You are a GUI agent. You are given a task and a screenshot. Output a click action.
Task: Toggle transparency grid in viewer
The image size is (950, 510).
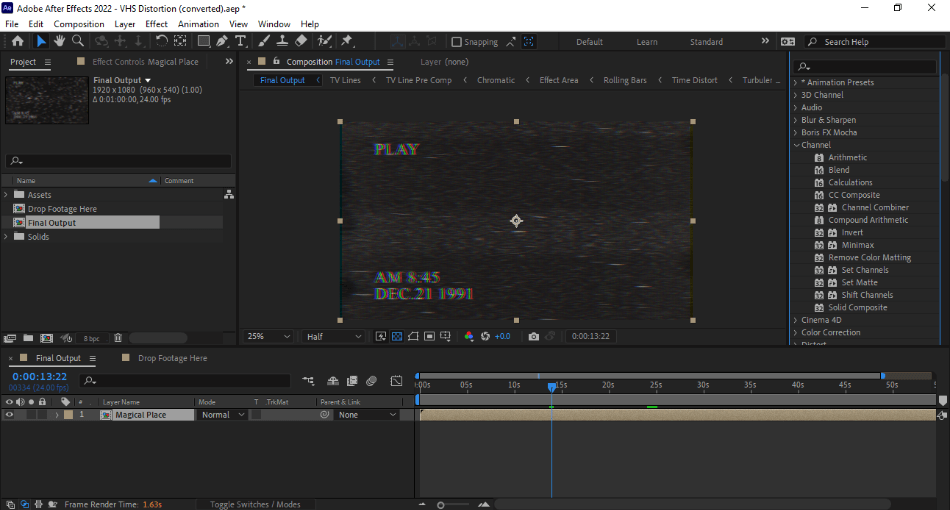coord(397,336)
